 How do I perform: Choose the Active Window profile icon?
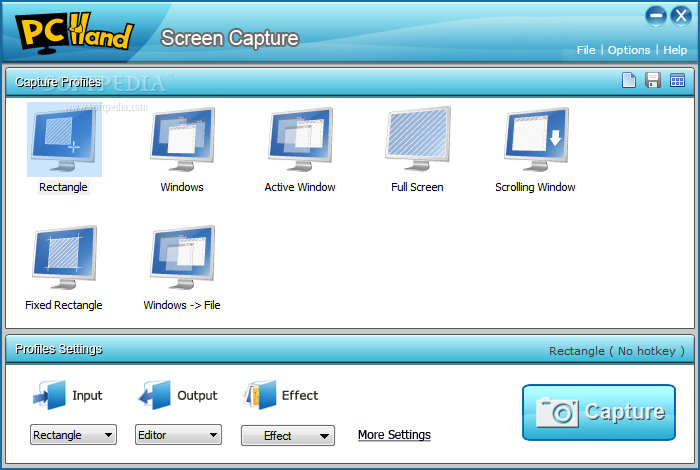click(x=300, y=139)
